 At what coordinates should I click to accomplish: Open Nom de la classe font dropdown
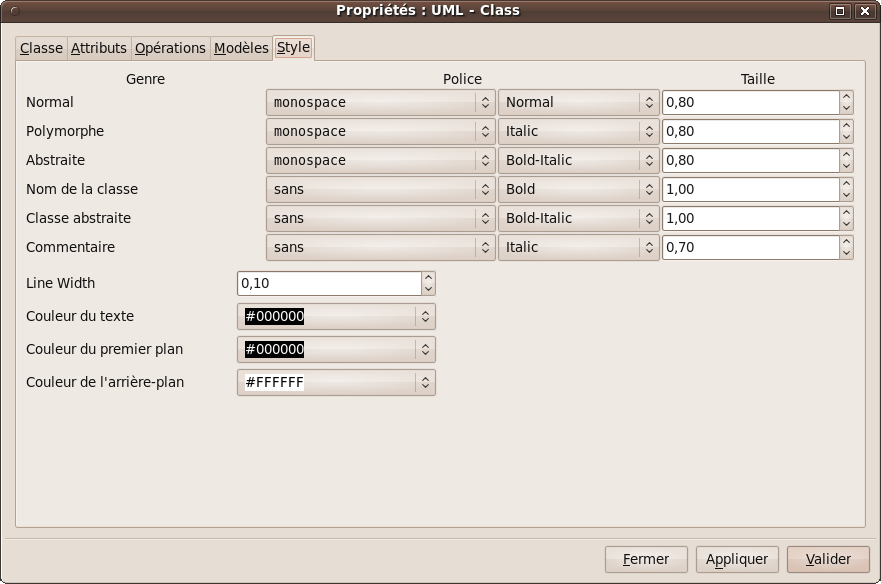click(x=380, y=189)
